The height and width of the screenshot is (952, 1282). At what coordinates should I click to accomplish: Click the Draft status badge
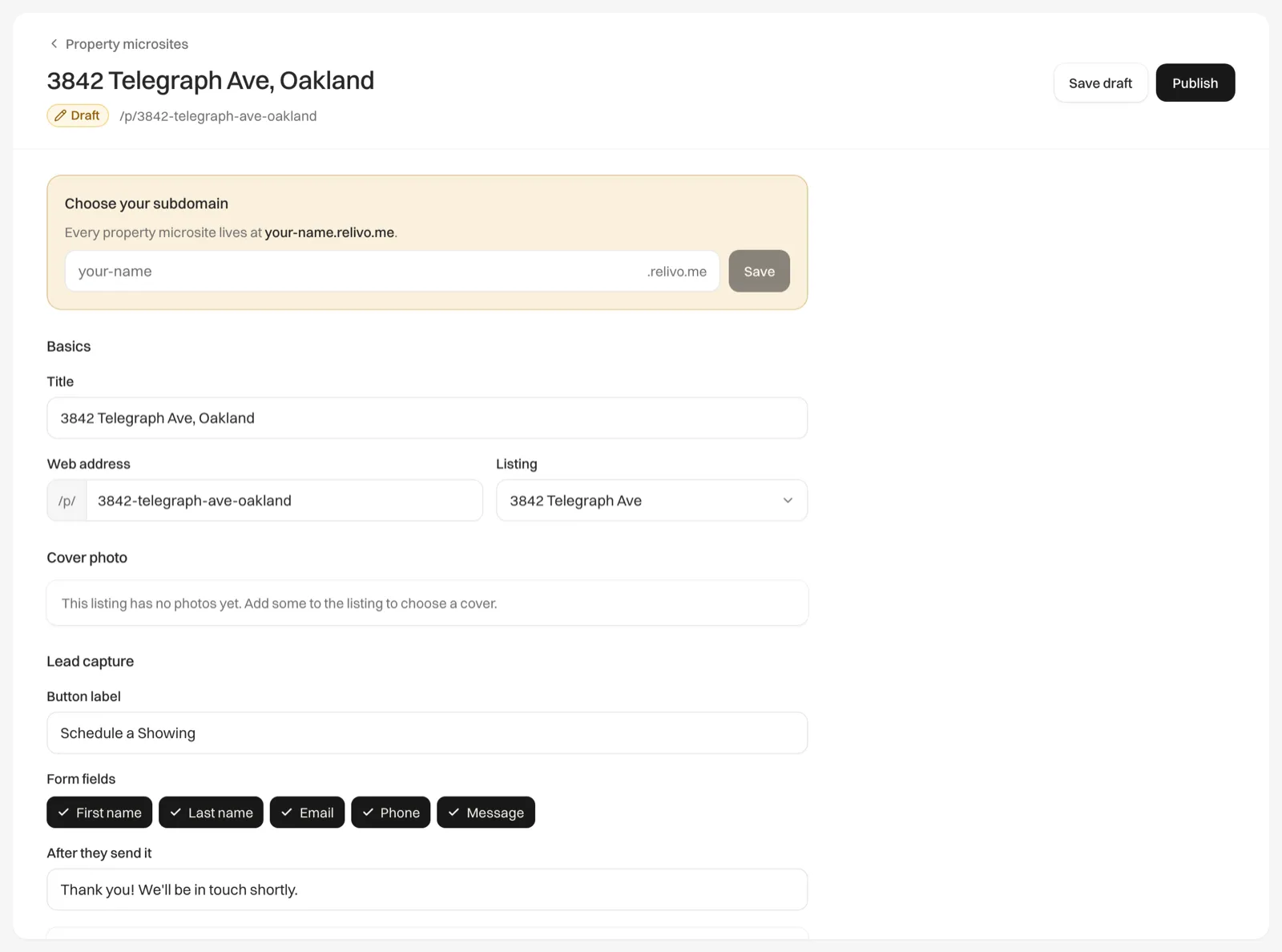[78, 115]
